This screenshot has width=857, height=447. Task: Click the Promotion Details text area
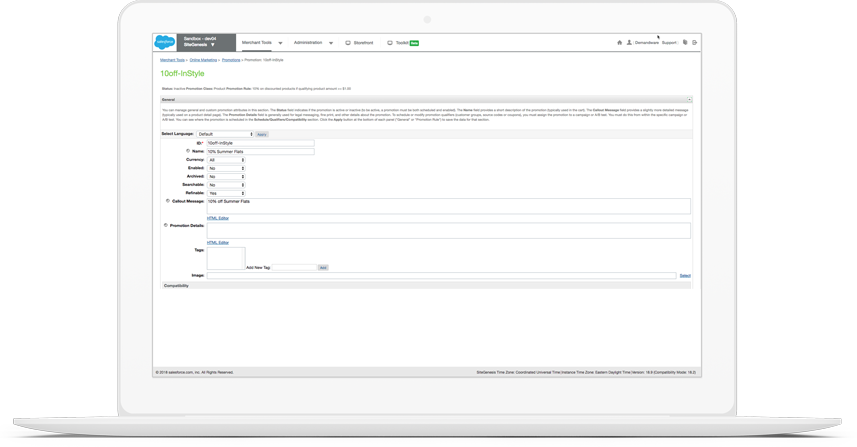[448, 231]
